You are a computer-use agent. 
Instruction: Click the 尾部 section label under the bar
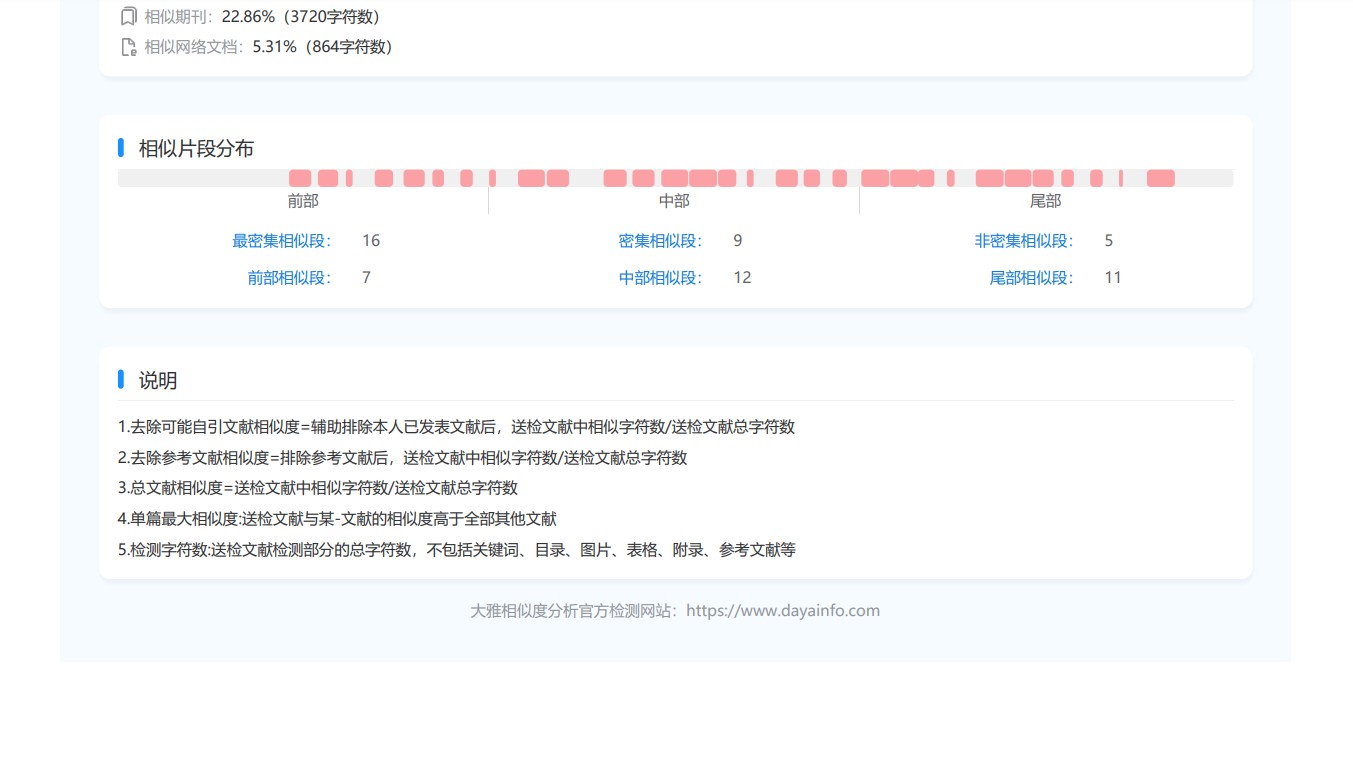[1045, 201]
